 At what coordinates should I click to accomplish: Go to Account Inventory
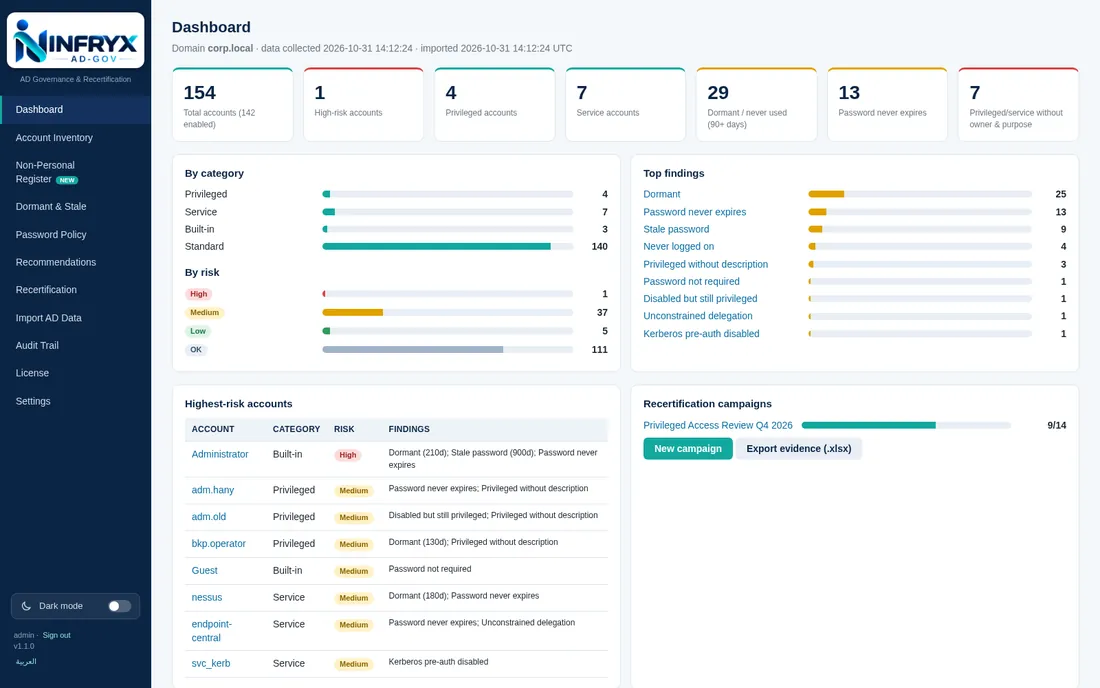coord(76,137)
